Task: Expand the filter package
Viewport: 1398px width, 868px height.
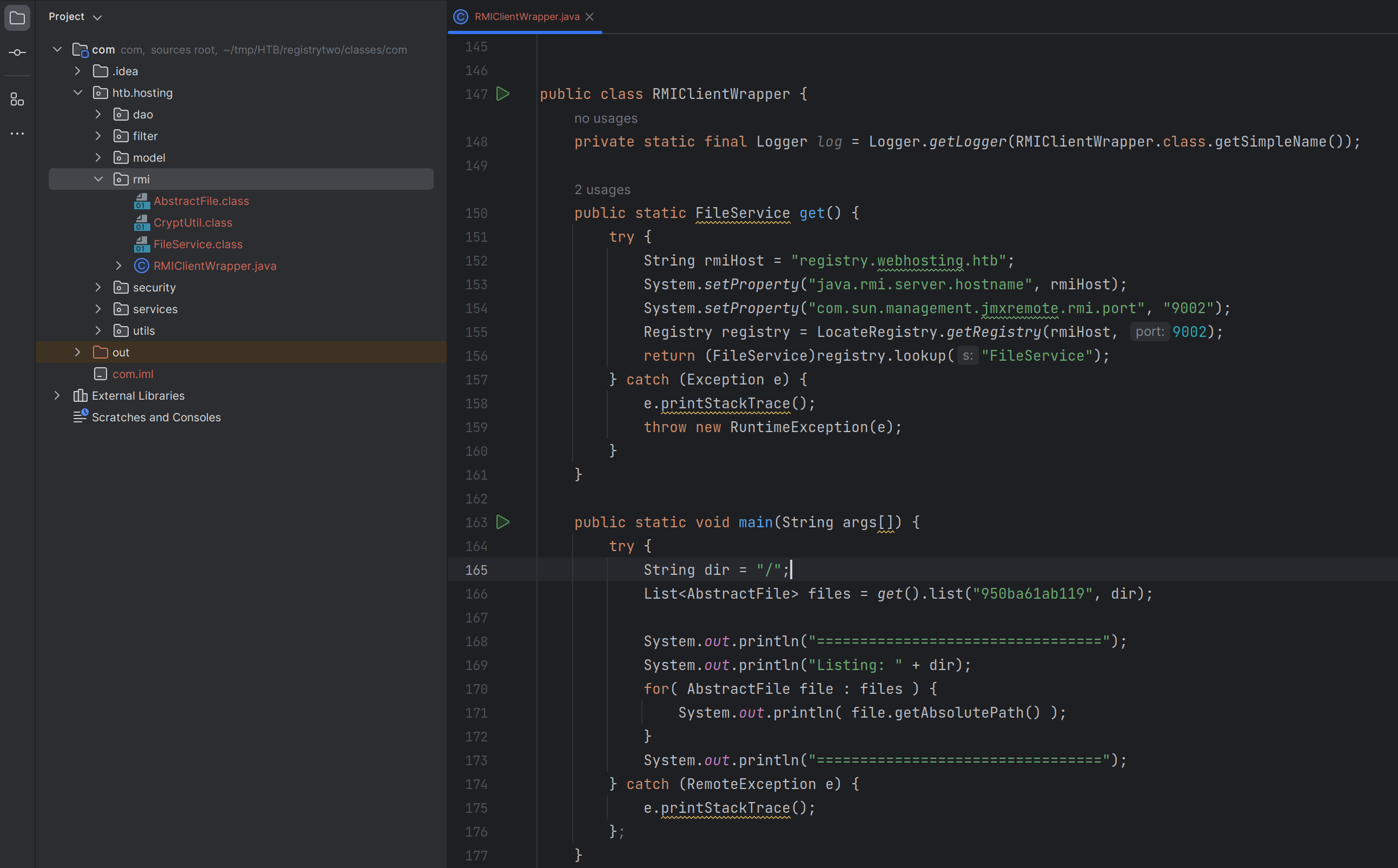Action: pyautogui.click(x=98, y=136)
